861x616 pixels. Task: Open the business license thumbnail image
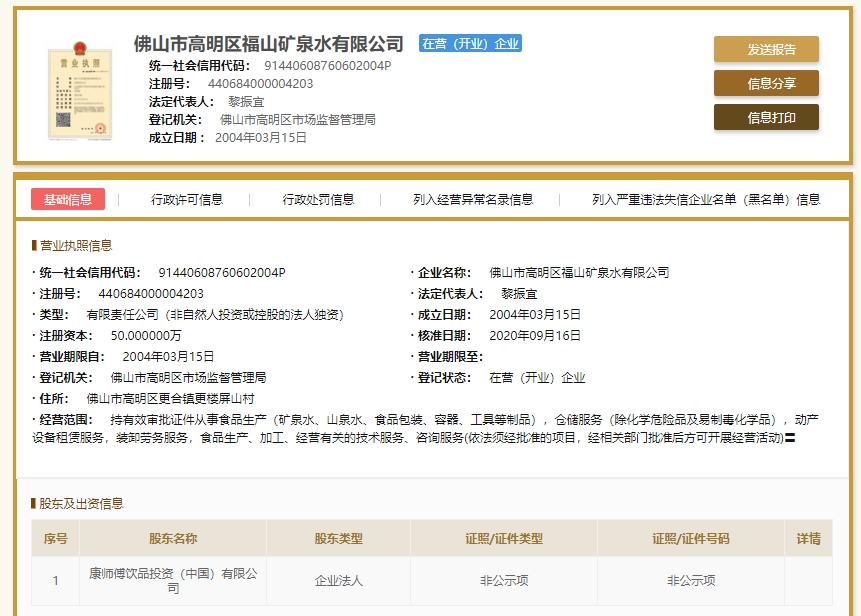coord(80,91)
